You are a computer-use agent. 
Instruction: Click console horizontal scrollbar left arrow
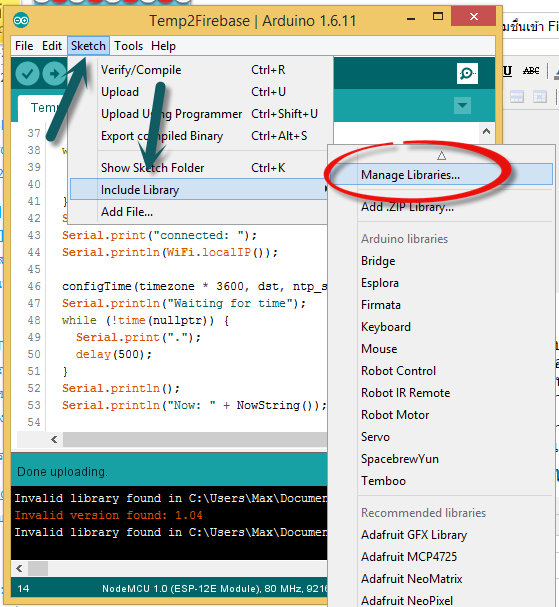19,569
